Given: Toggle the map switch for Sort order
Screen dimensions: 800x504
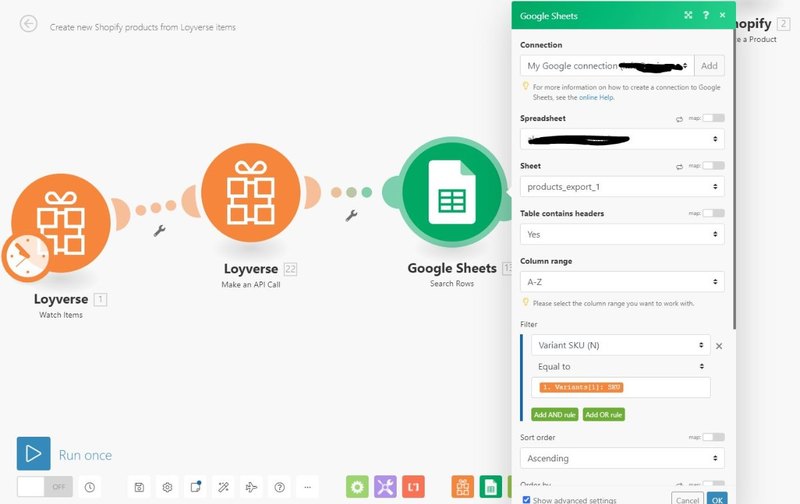Looking at the screenshot, I should 713,437.
